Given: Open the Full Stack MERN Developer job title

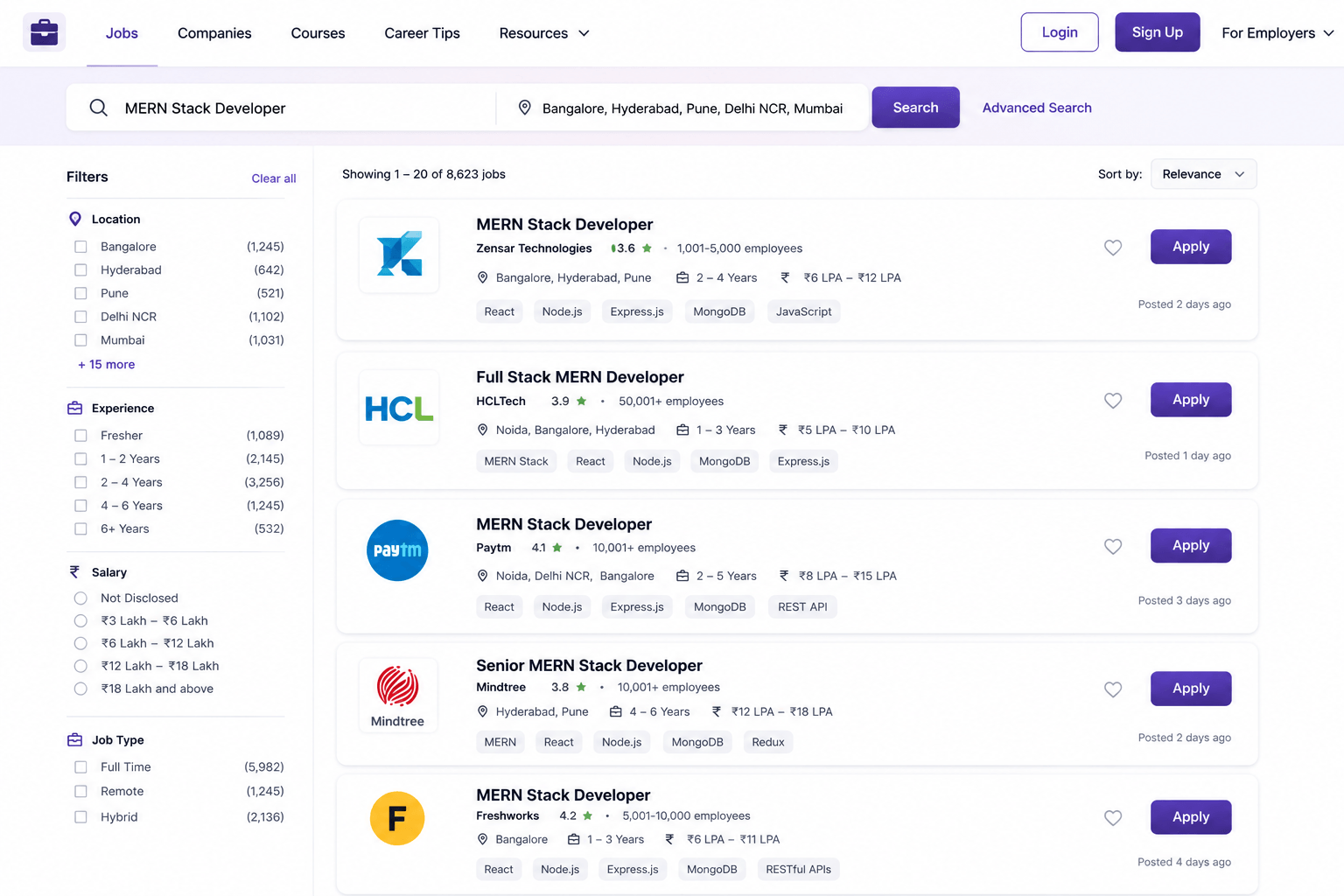Looking at the screenshot, I should pos(580,377).
